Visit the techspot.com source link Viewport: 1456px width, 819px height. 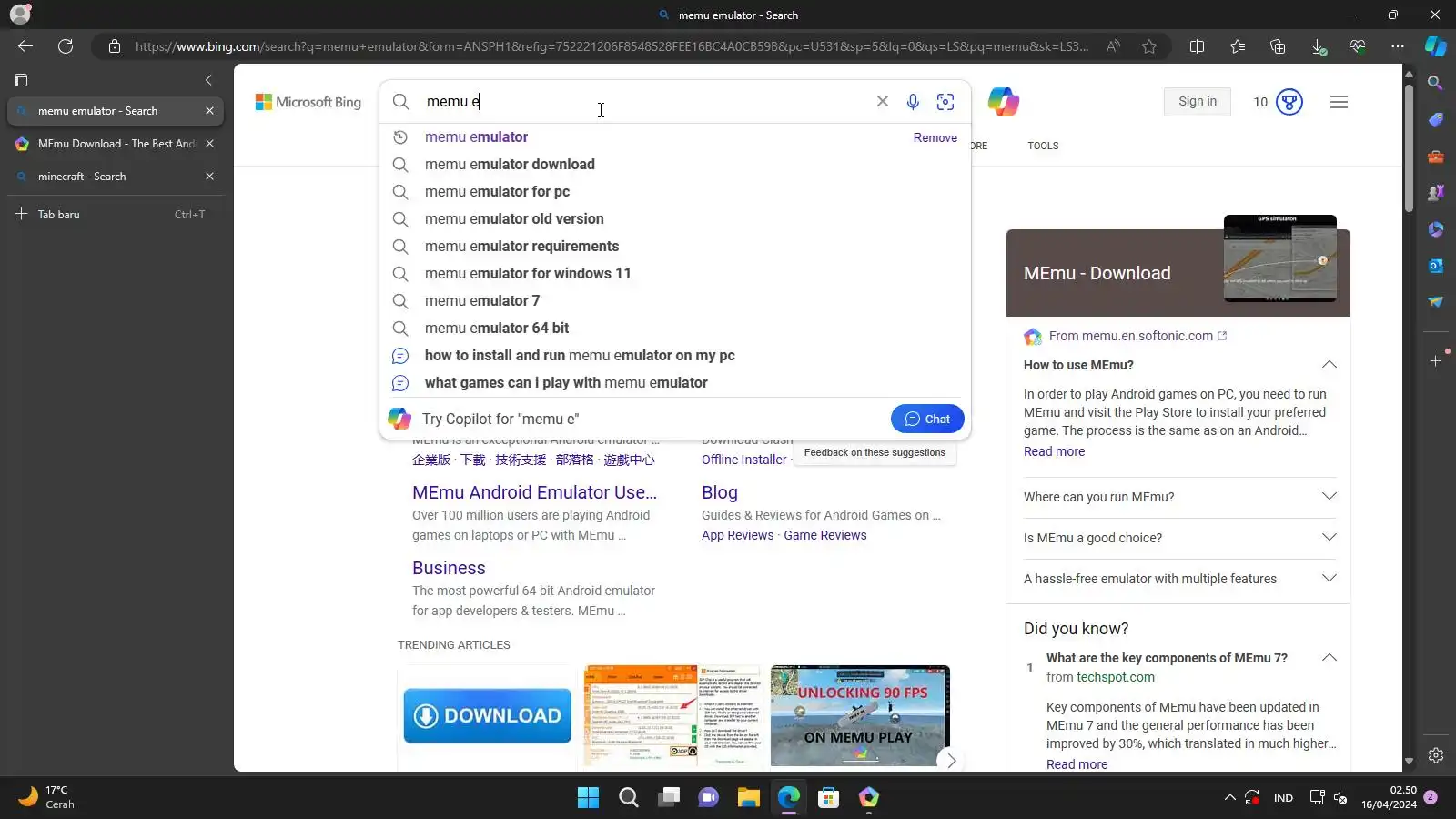(1116, 677)
